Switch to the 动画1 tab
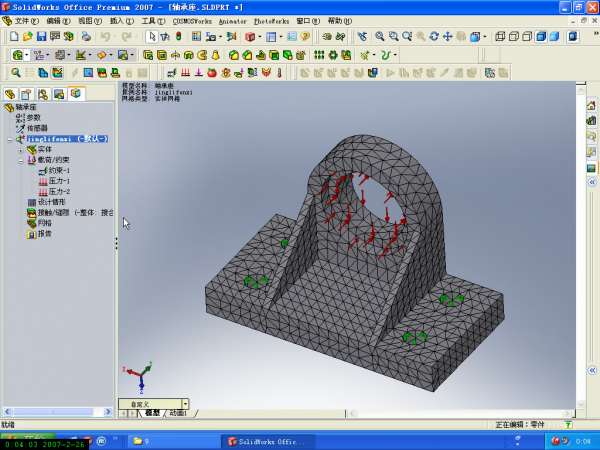The width and height of the screenshot is (600, 450). click(179, 413)
